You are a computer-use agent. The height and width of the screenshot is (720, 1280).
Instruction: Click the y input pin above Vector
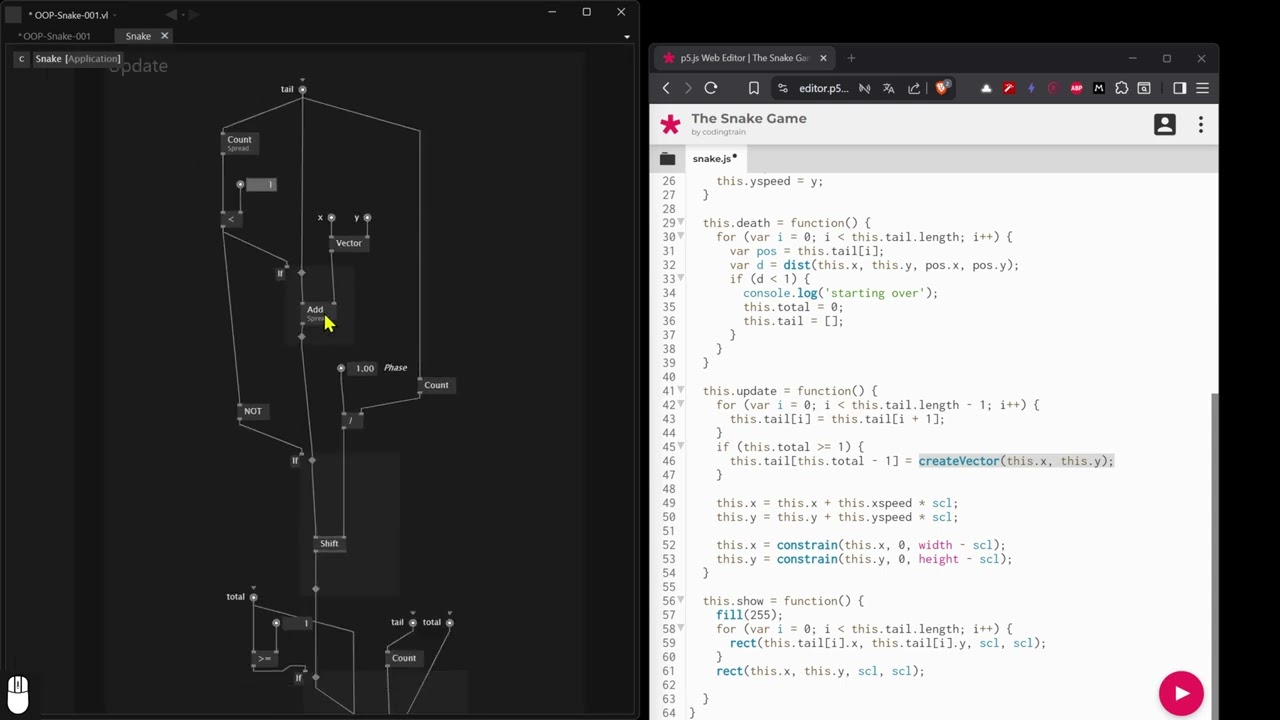click(367, 218)
